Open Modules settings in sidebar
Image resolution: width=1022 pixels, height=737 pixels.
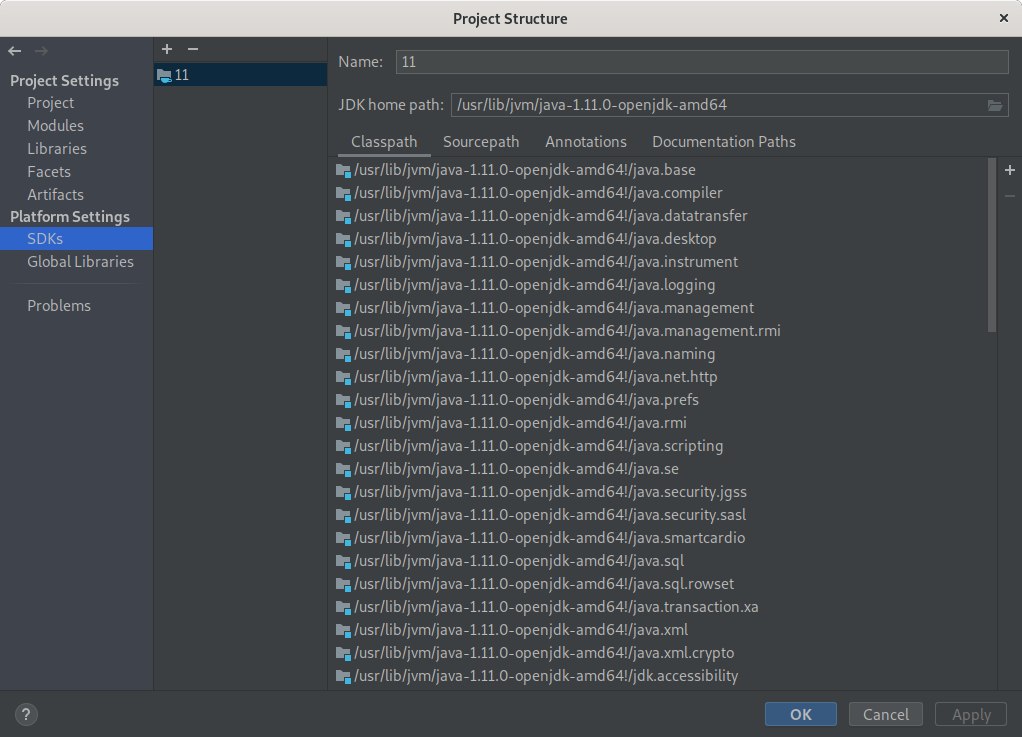(55, 126)
